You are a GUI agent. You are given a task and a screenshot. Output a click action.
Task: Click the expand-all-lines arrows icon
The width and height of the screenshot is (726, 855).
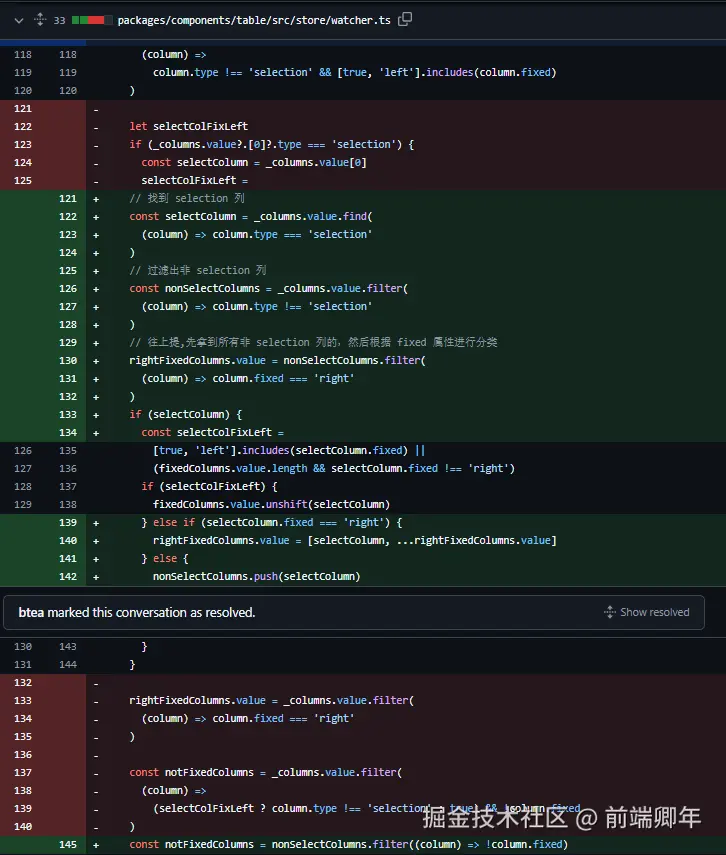(x=39, y=19)
